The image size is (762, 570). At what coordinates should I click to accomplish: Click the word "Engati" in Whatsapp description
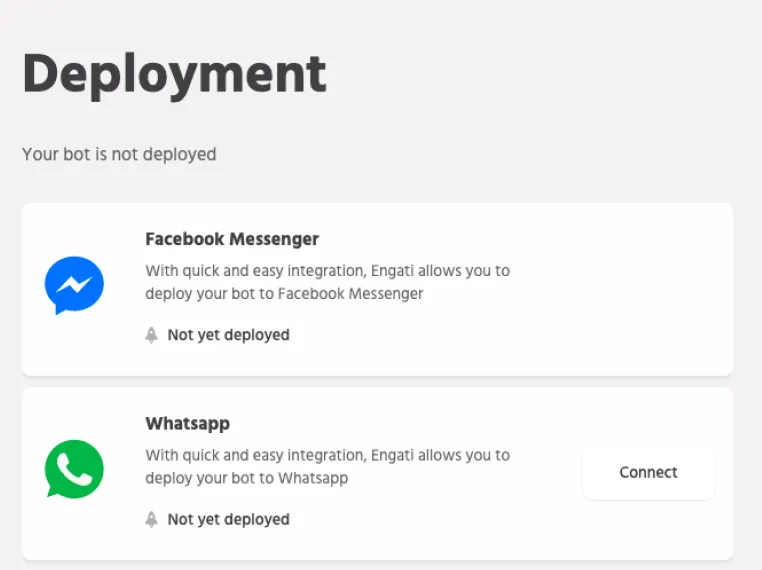pyautogui.click(x=398, y=455)
